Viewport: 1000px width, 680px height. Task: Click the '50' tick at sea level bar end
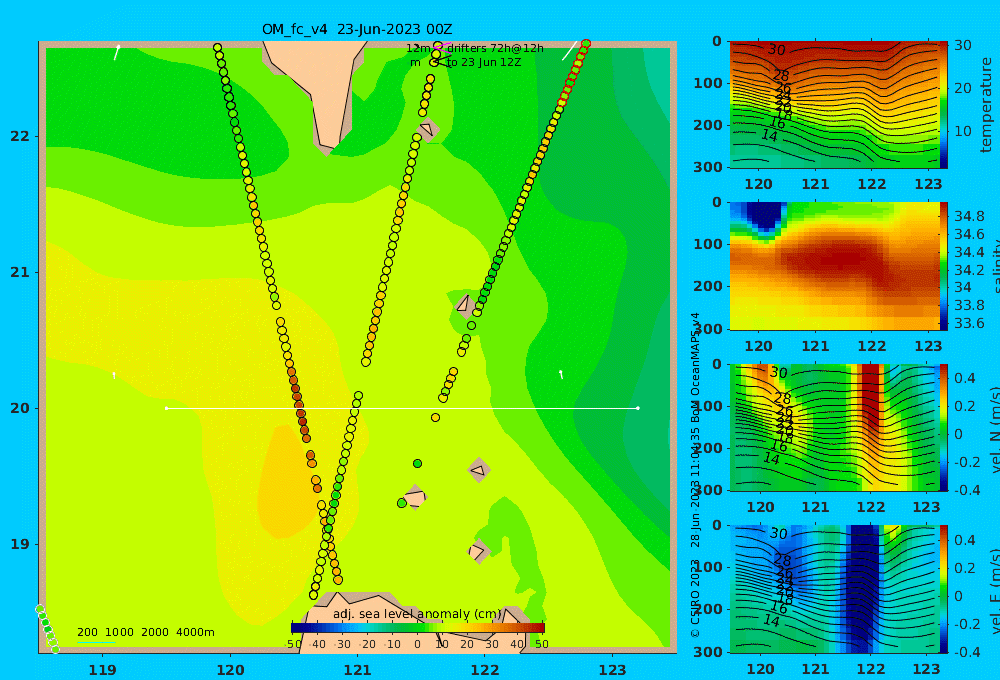pyautogui.click(x=541, y=644)
